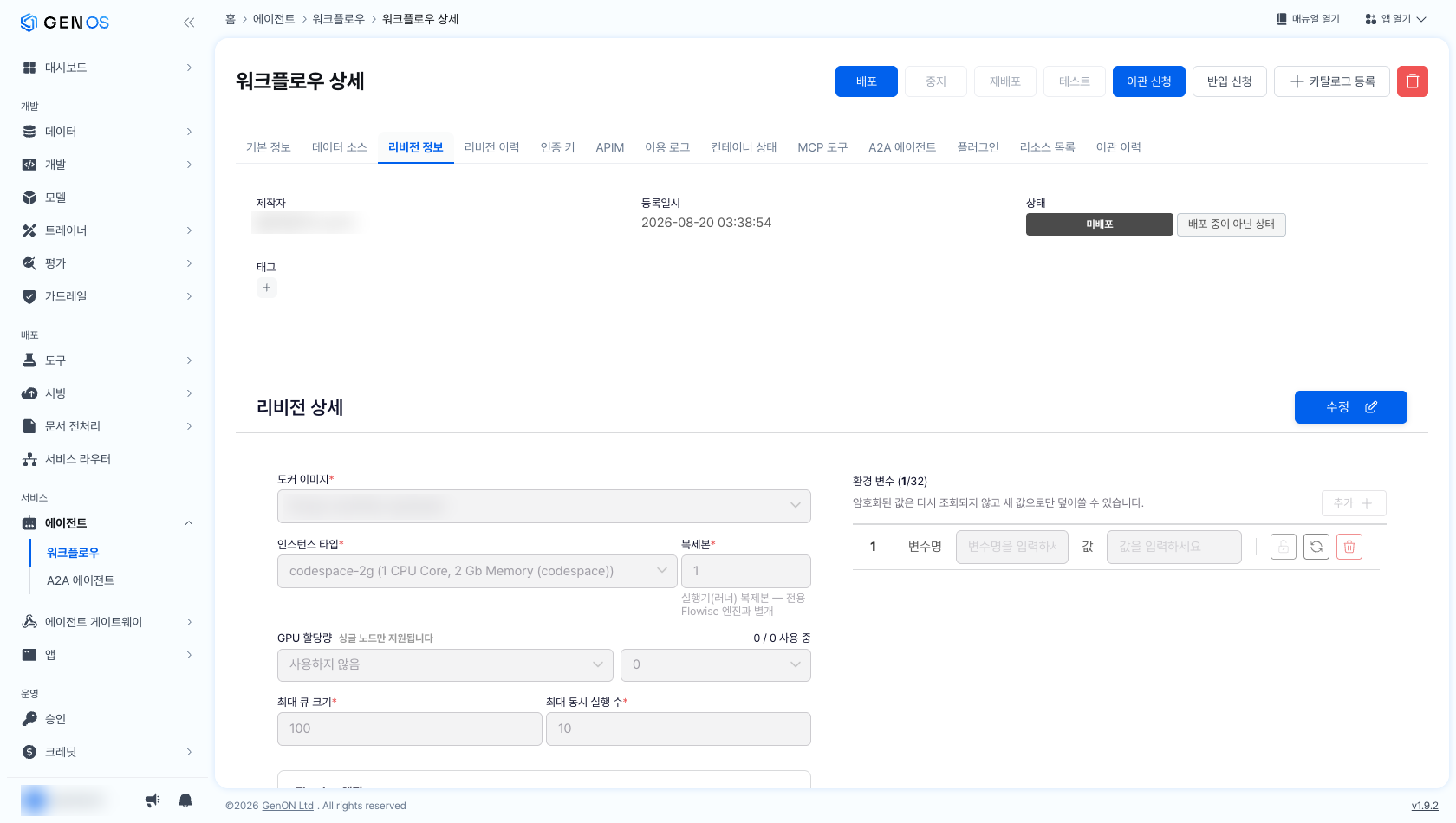
Task: Open the 도구 sidebar menu
Action: pos(107,360)
